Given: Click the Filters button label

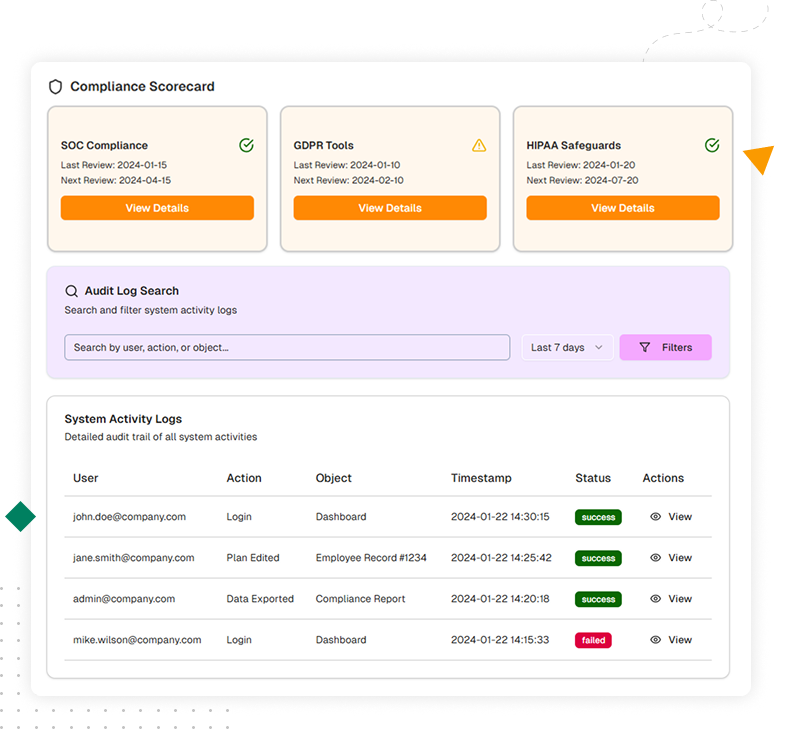Looking at the screenshot, I should point(677,347).
